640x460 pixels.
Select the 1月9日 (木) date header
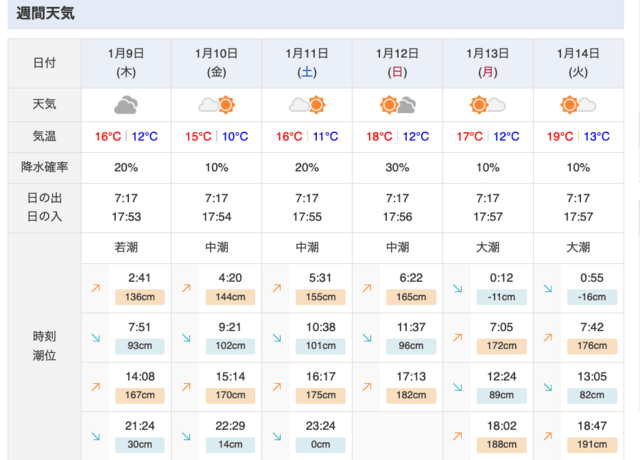(126, 62)
